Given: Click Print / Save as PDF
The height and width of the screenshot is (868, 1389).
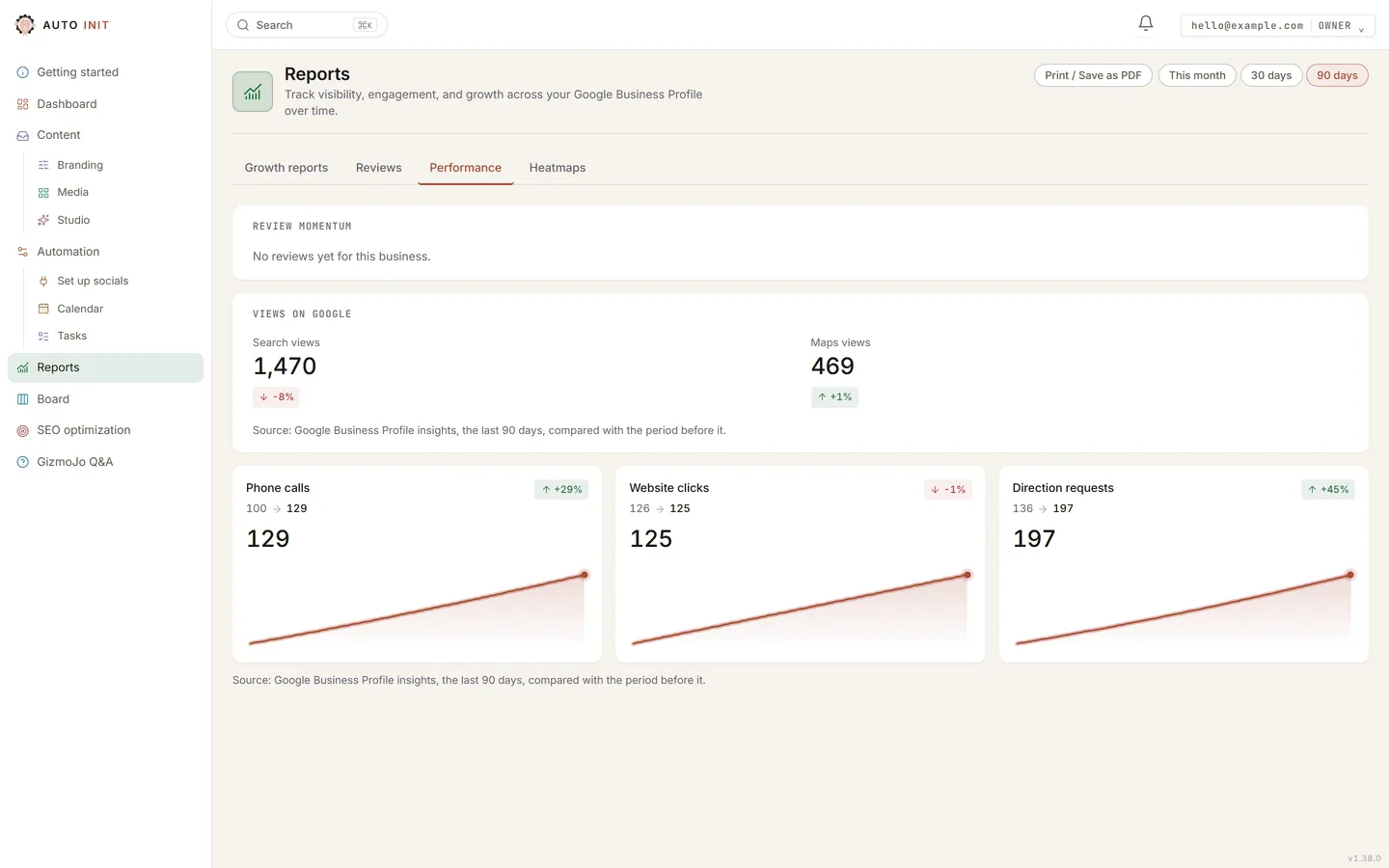Looking at the screenshot, I should [x=1093, y=75].
